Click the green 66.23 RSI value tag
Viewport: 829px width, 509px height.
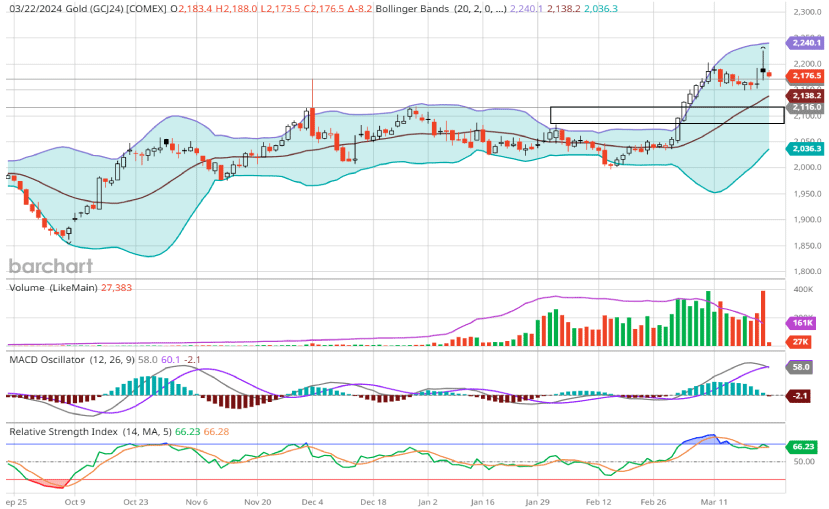coord(805,447)
